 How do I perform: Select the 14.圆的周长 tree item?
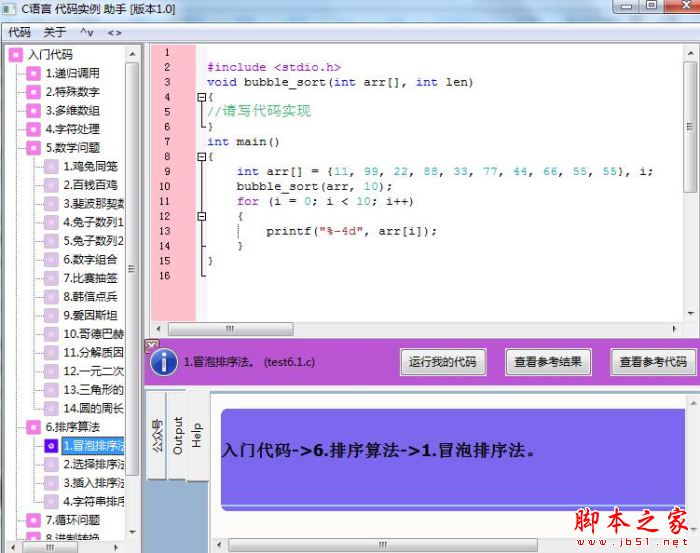coord(93,408)
